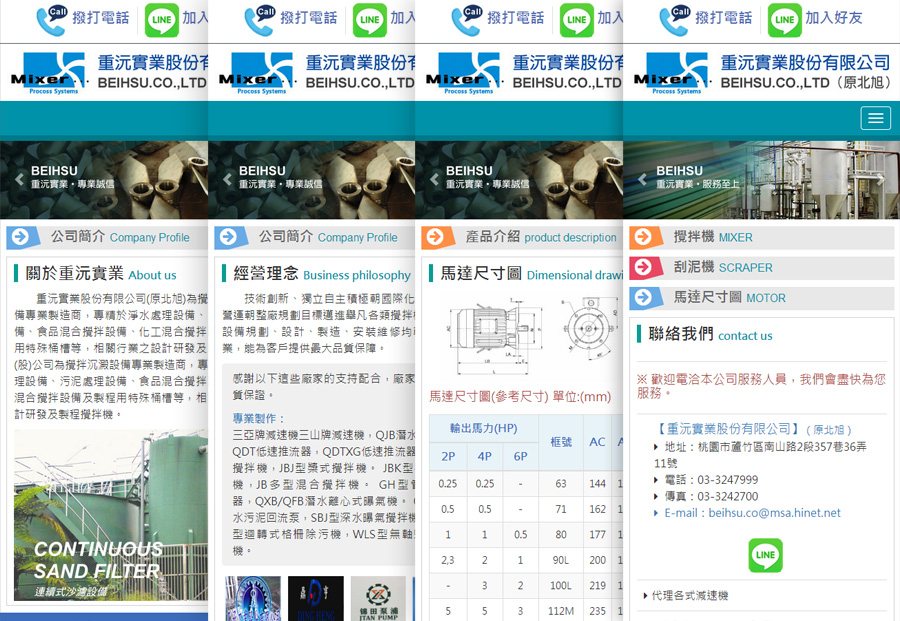
Task: Go to previous banner slide in Business philosophy screen
Action: (227, 180)
